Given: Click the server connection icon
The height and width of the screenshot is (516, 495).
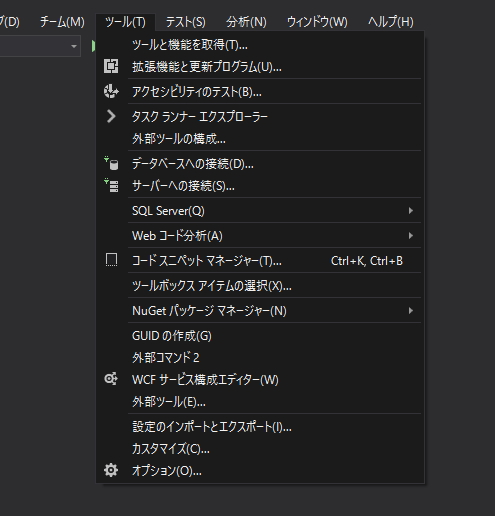Looking at the screenshot, I should (x=111, y=185).
